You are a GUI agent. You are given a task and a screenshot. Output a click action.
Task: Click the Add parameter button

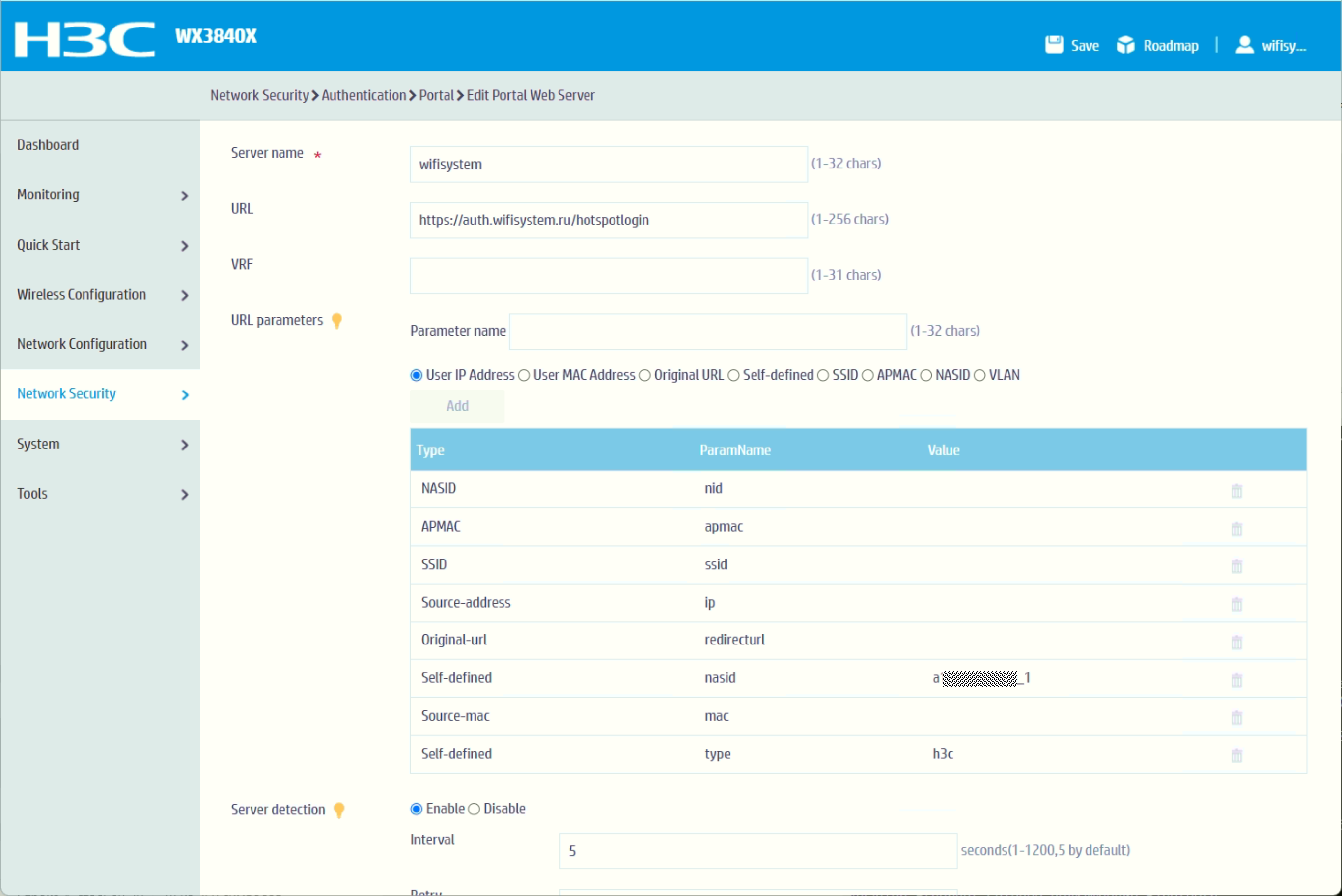(x=457, y=406)
